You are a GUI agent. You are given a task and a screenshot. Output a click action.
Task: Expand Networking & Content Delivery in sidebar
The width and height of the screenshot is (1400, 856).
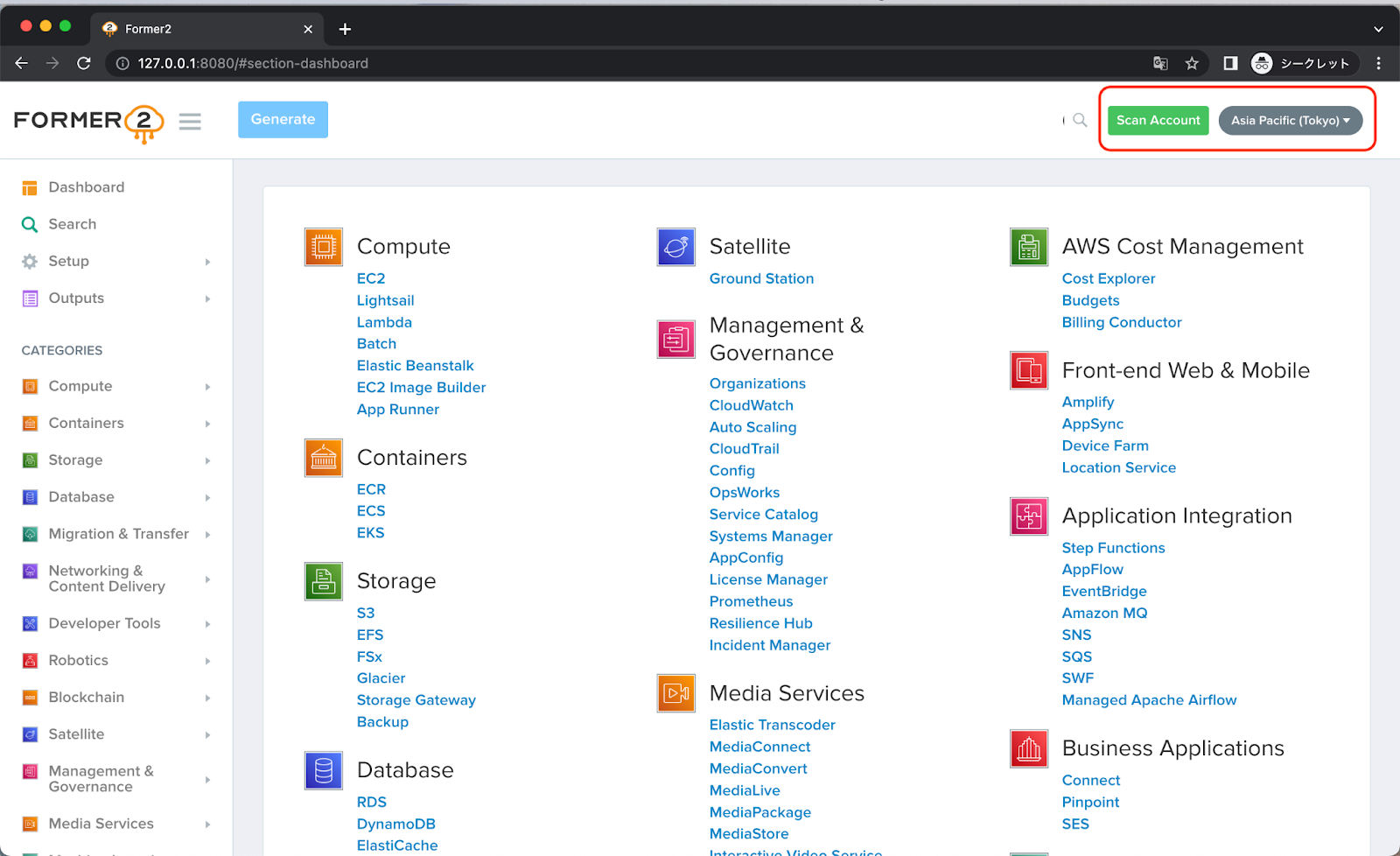click(105, 578)
